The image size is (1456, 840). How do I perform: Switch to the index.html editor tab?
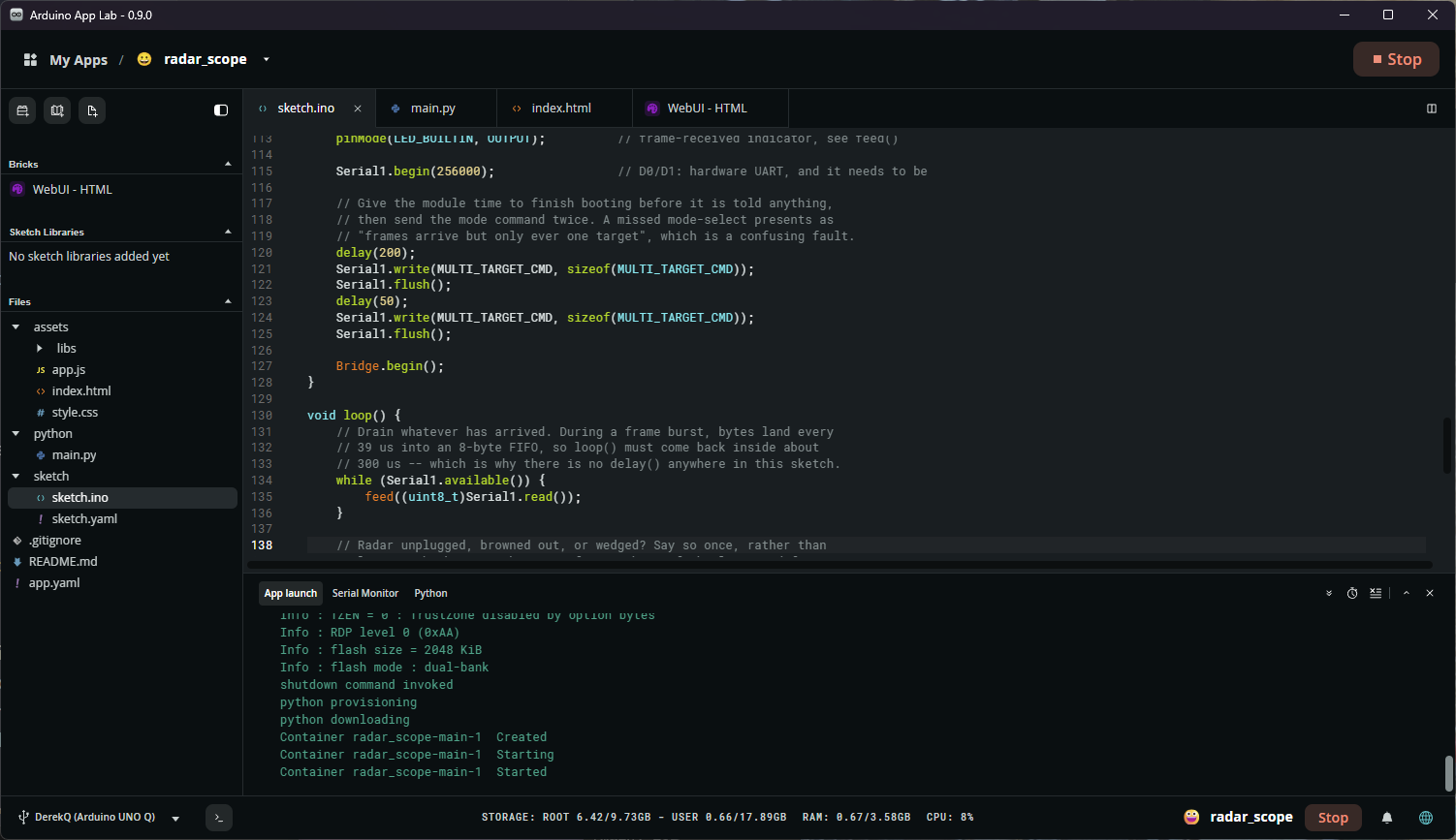point(561,109)
